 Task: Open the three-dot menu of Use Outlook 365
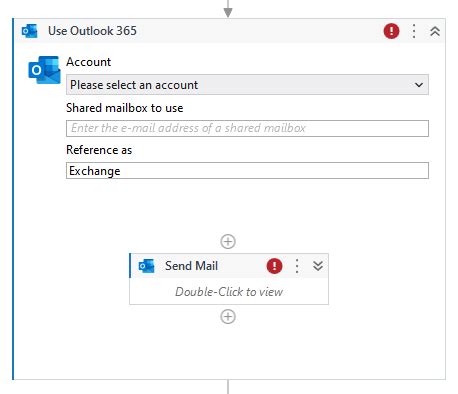coord(414,31)
